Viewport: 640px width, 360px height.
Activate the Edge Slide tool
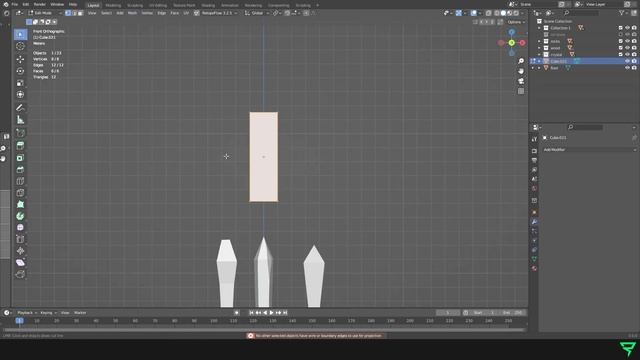tap(20, 239)
